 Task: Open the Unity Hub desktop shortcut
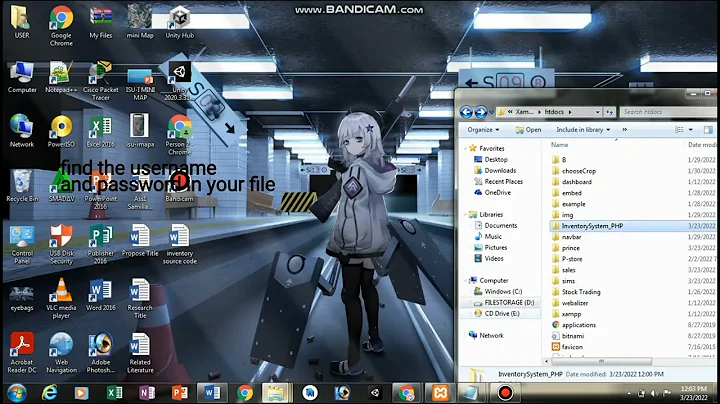point(180,20)
